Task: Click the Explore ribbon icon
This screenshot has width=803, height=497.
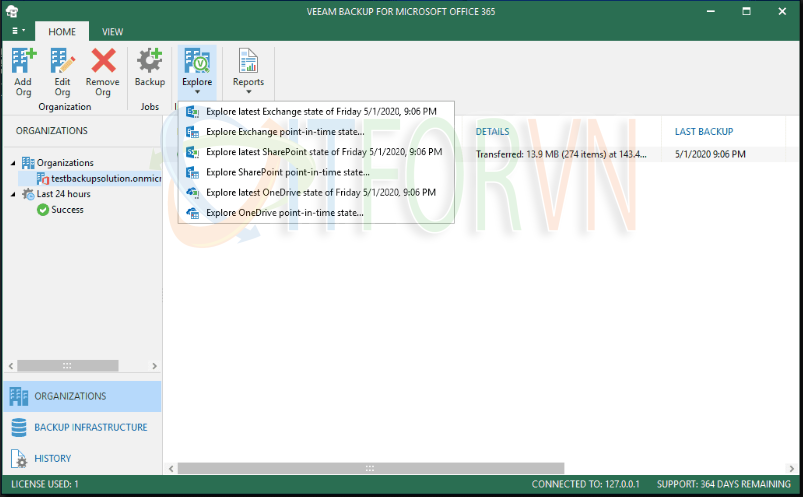Action: [197, 62]
